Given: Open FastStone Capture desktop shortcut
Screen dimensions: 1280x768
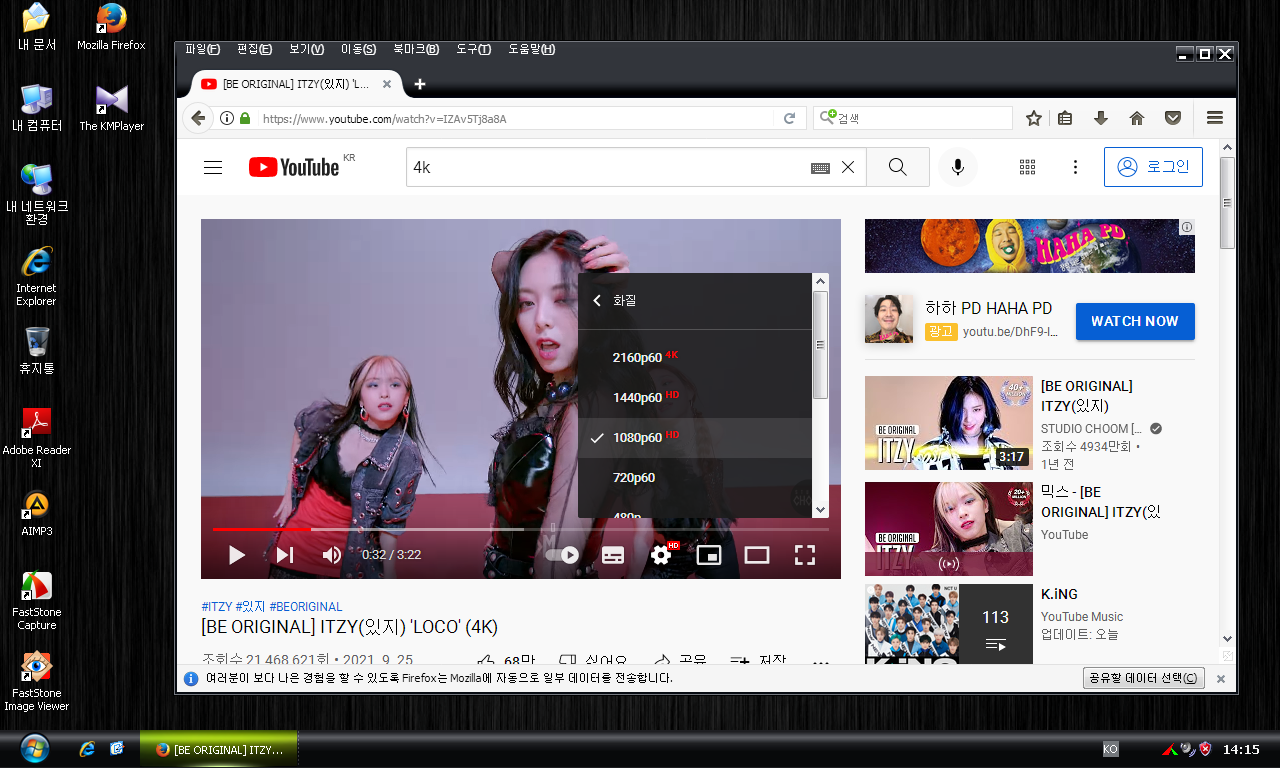Looking at the screenshot, I should pyautogui.click(x=37, y=601).
